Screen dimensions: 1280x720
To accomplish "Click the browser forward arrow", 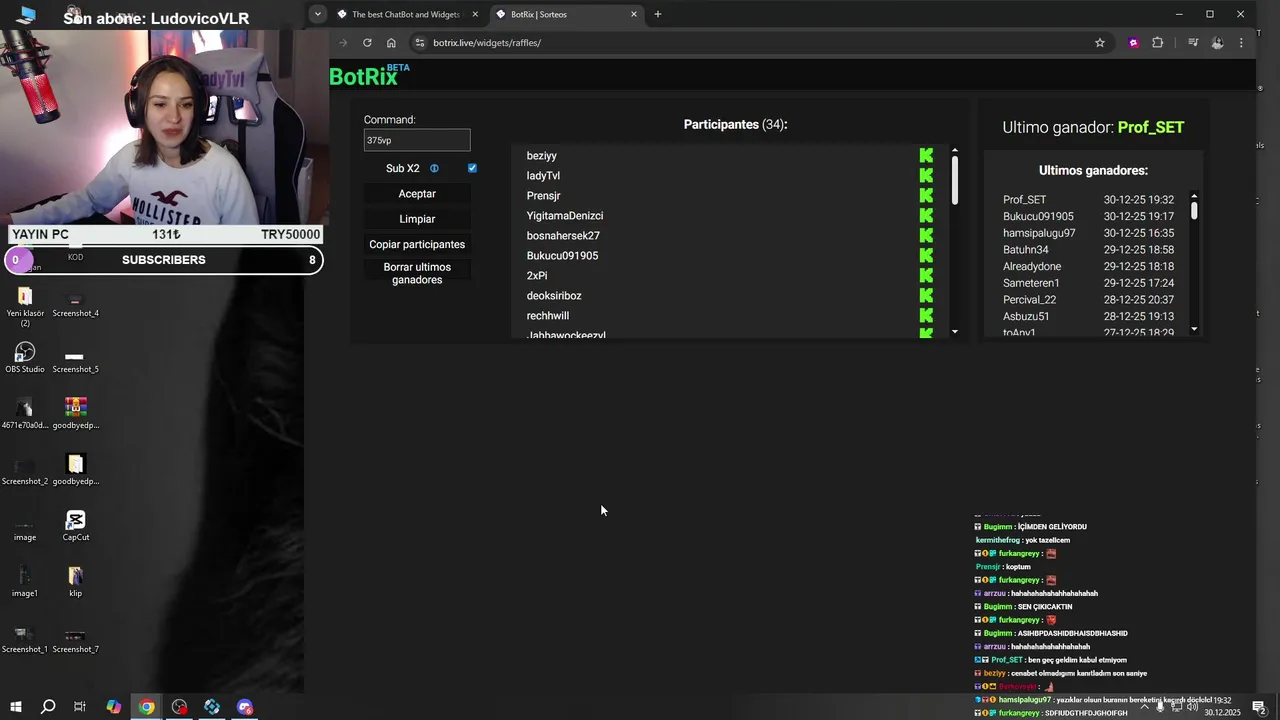I will coord(343,43).
